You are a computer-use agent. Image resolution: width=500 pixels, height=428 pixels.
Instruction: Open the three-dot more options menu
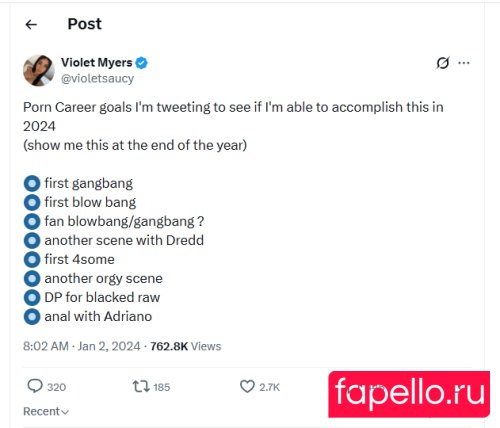coord(464,63)
